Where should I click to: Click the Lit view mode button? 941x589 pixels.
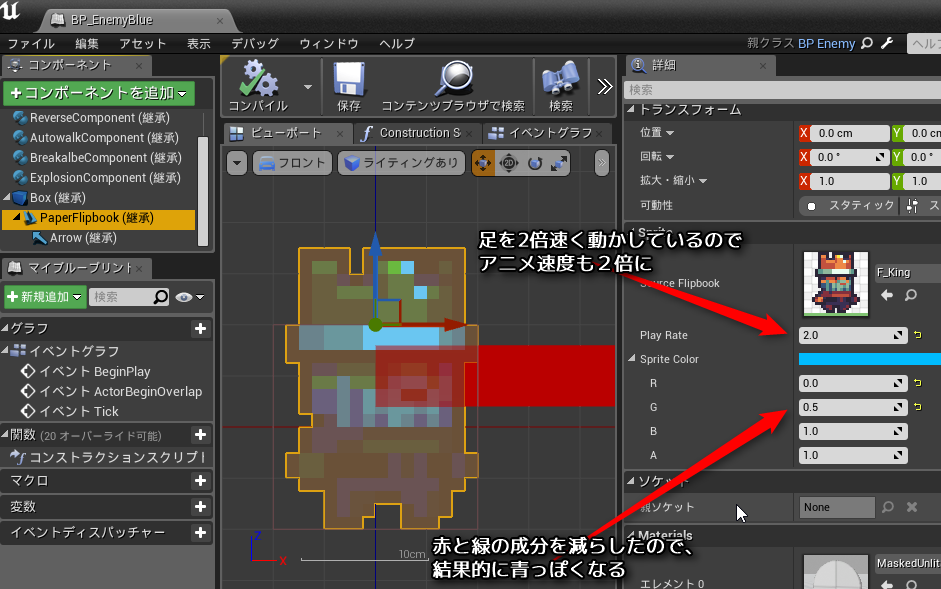(401, 163)
